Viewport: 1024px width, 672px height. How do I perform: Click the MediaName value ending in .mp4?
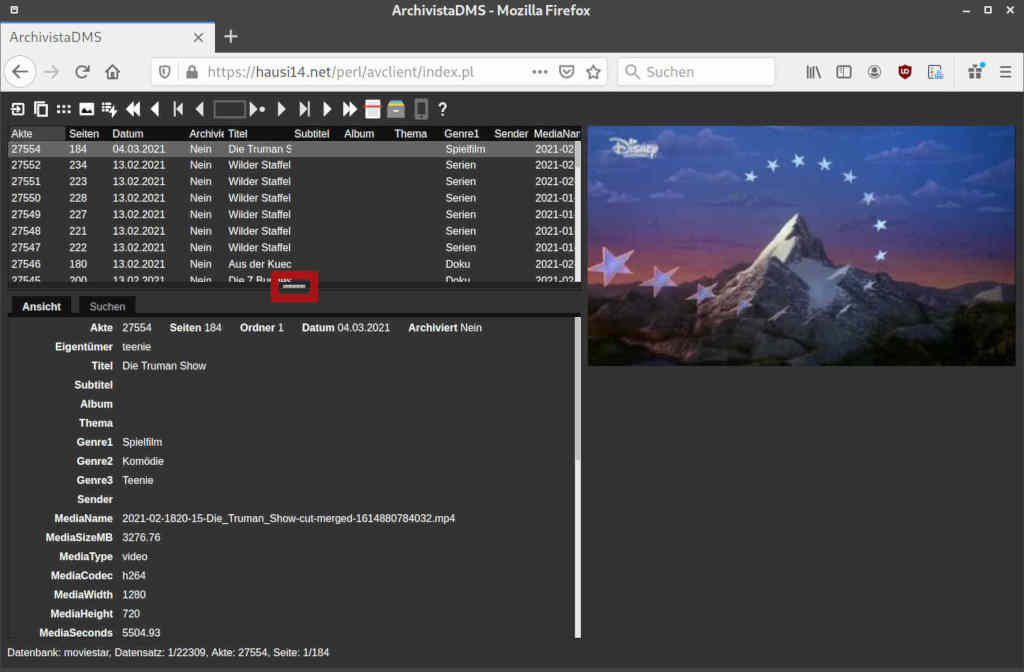[289, 519]
